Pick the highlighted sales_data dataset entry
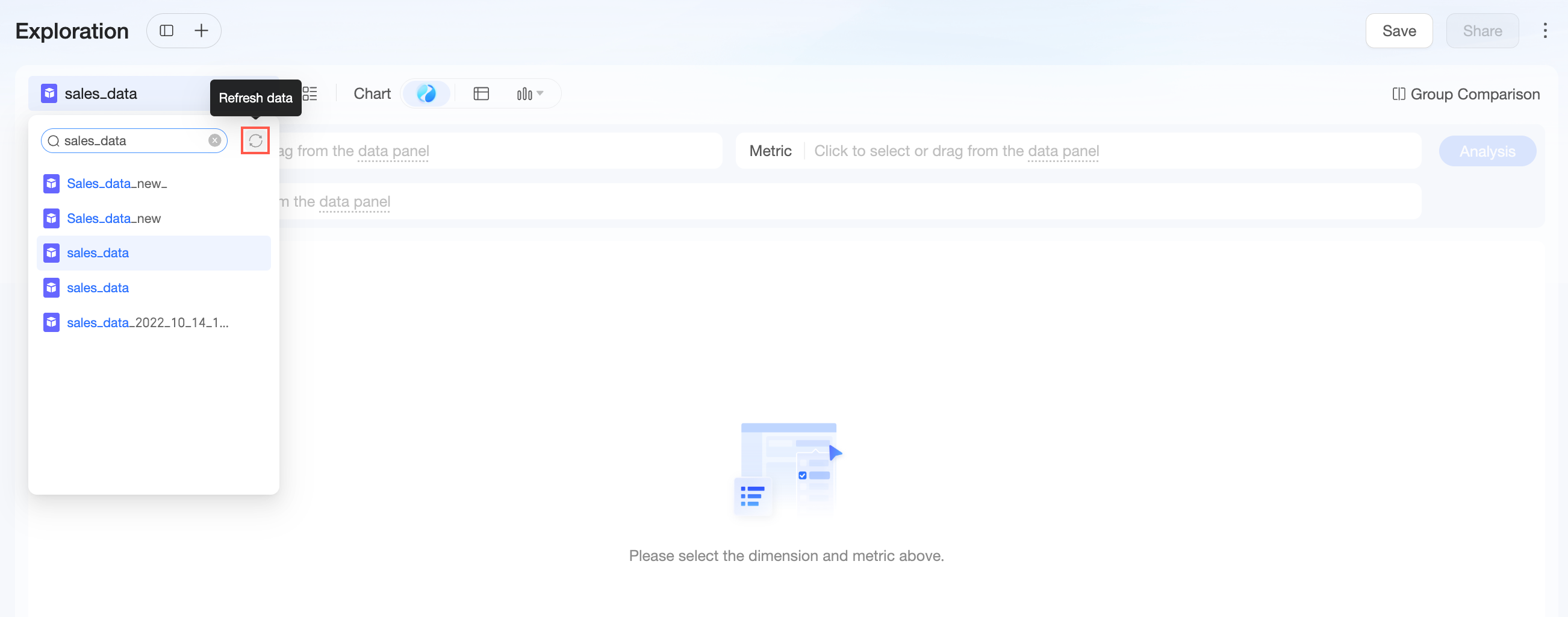This screenshot has height=617, width=1568. [154, 253]
